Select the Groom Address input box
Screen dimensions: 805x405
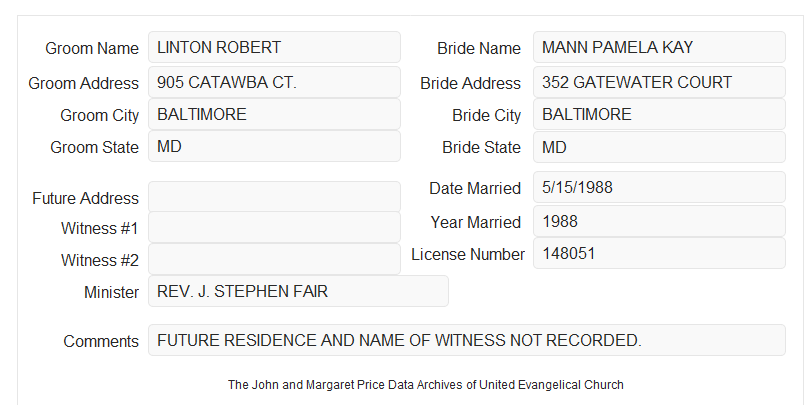click(x=274, y=82)
